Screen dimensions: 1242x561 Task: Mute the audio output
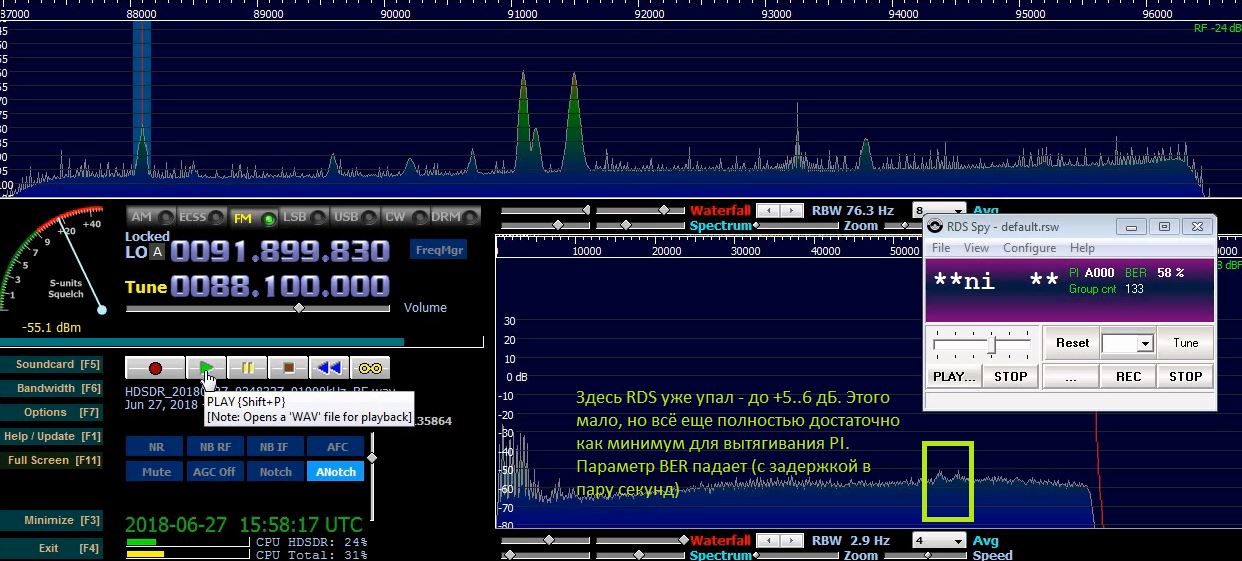155,472
